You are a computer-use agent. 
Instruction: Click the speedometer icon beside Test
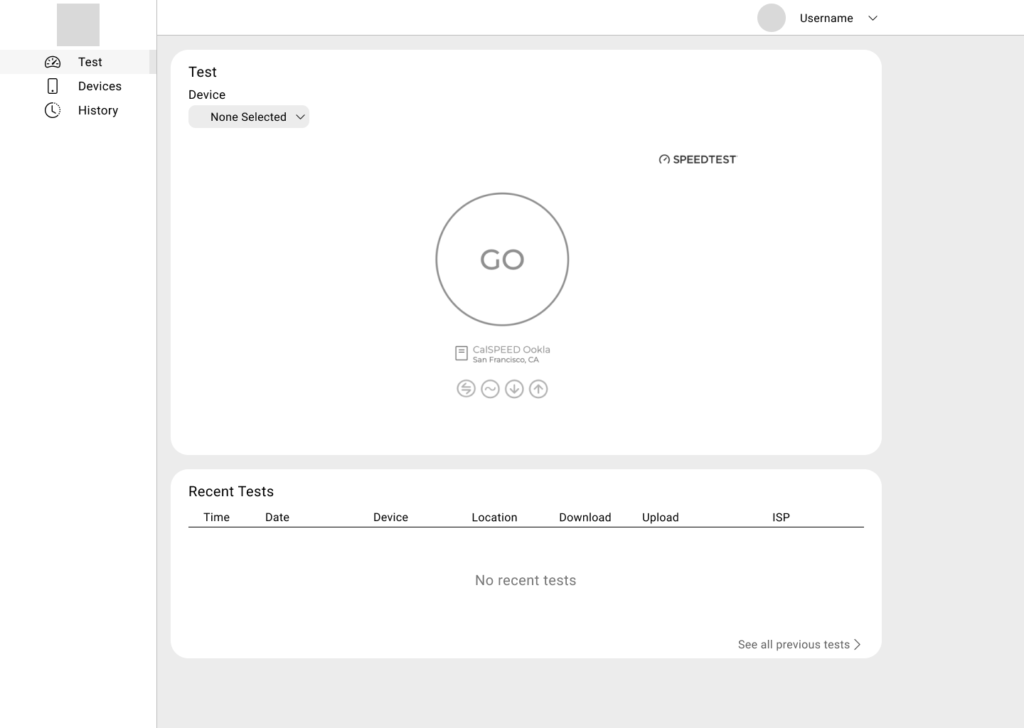(53, 62)
